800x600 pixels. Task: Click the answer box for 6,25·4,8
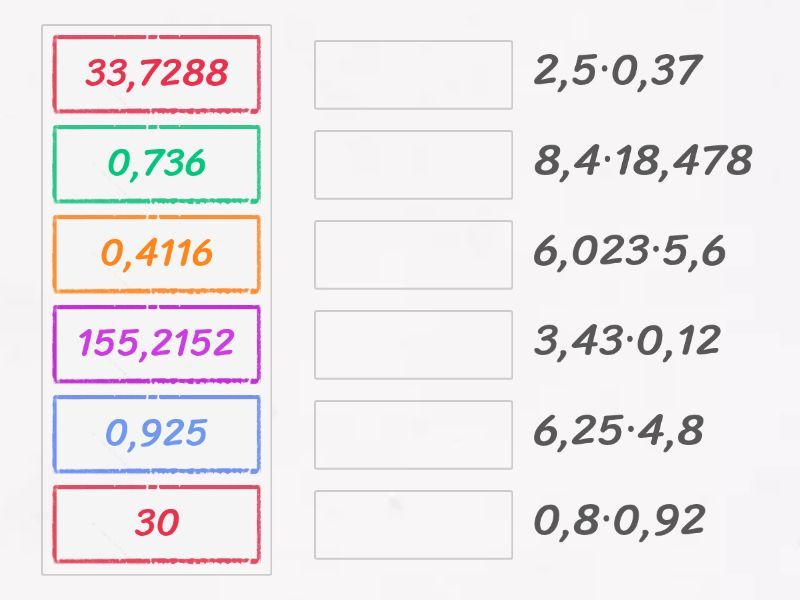(413, 435)
